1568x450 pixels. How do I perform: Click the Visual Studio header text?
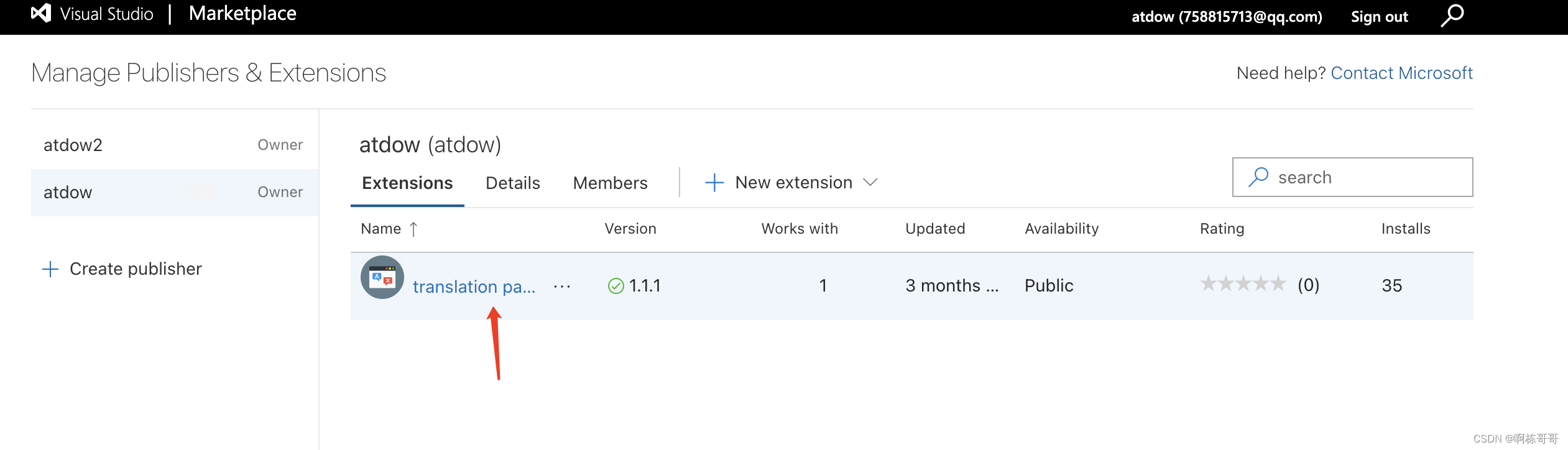(107, 14)
